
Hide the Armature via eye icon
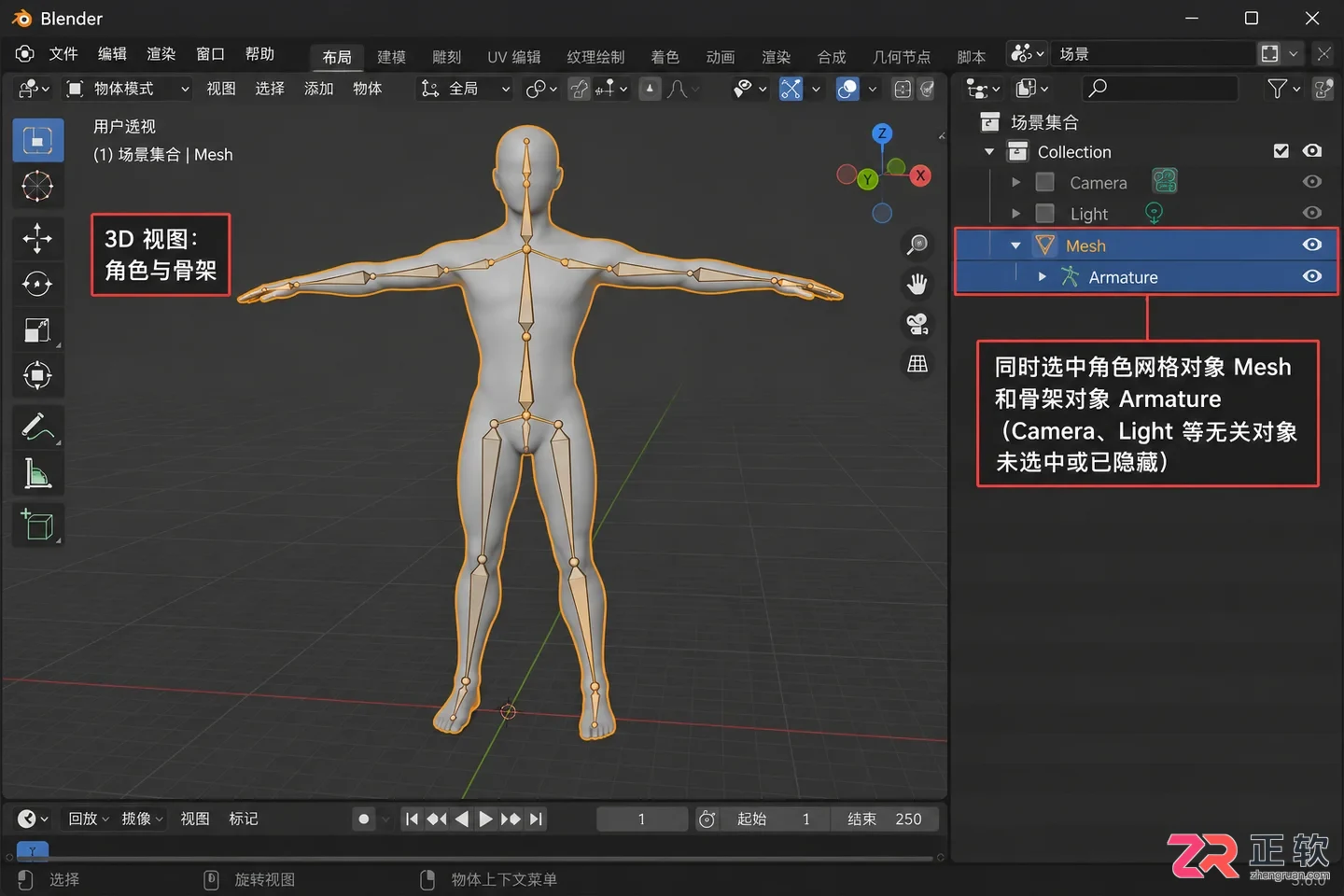click(1312, 277)
